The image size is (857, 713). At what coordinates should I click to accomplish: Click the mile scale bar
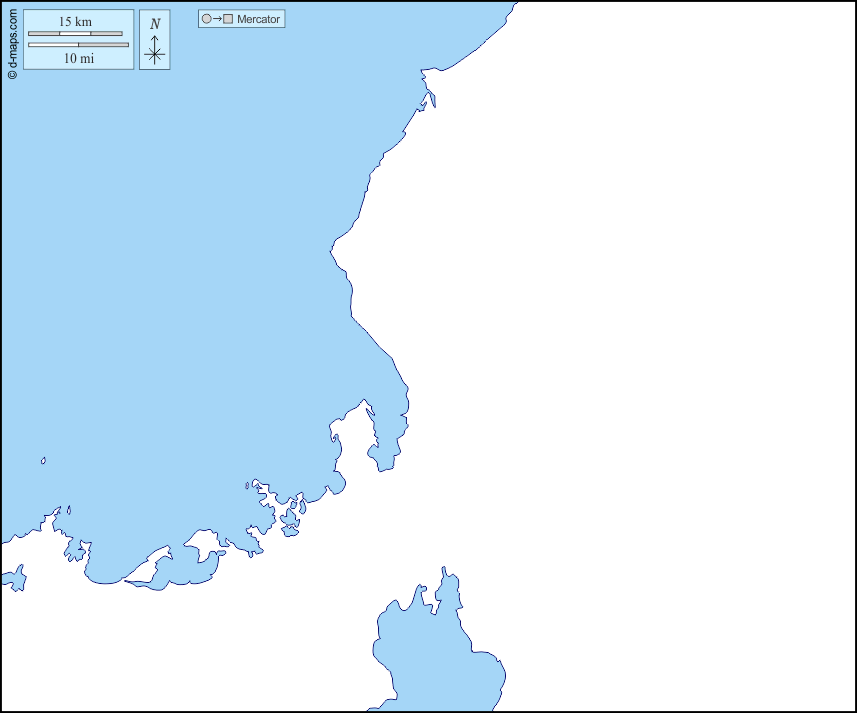coord(78,45)
